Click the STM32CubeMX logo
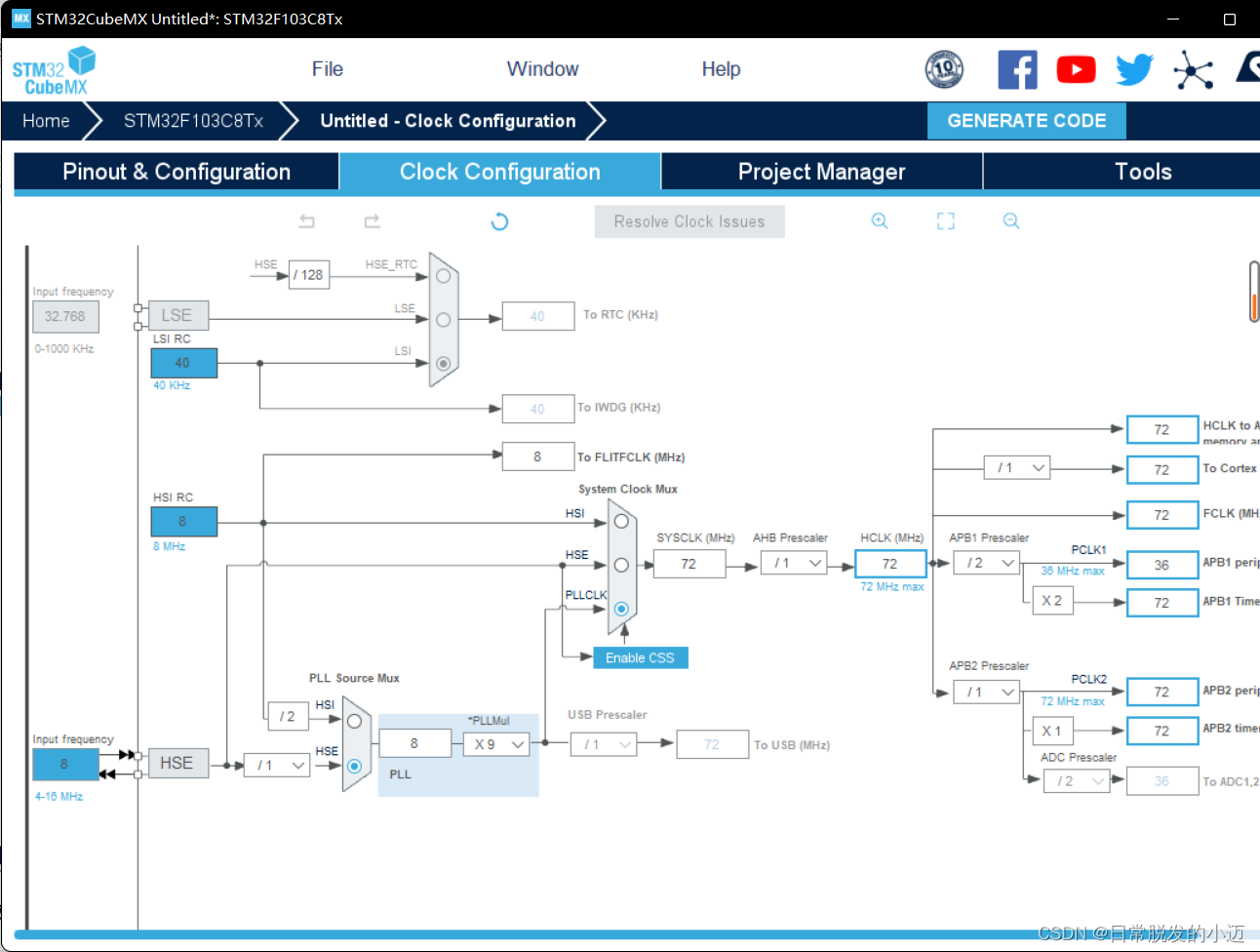Viewport: 1260px width, 952px height. [54, 70]
